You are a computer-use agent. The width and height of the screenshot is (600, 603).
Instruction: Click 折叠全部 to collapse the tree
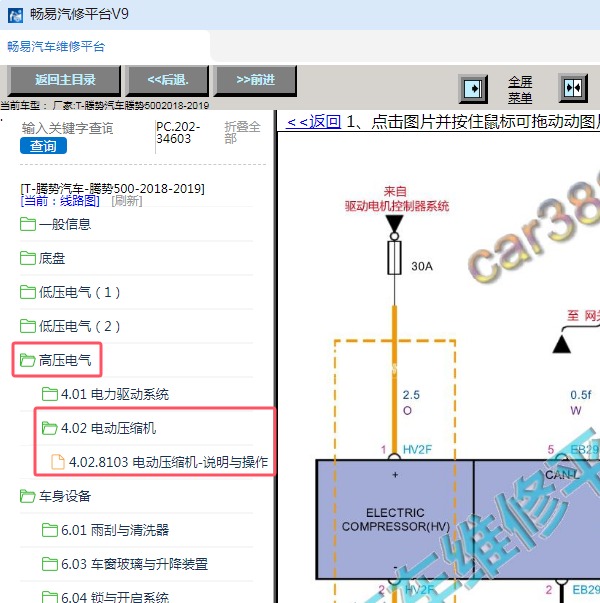tap(242, 132)
